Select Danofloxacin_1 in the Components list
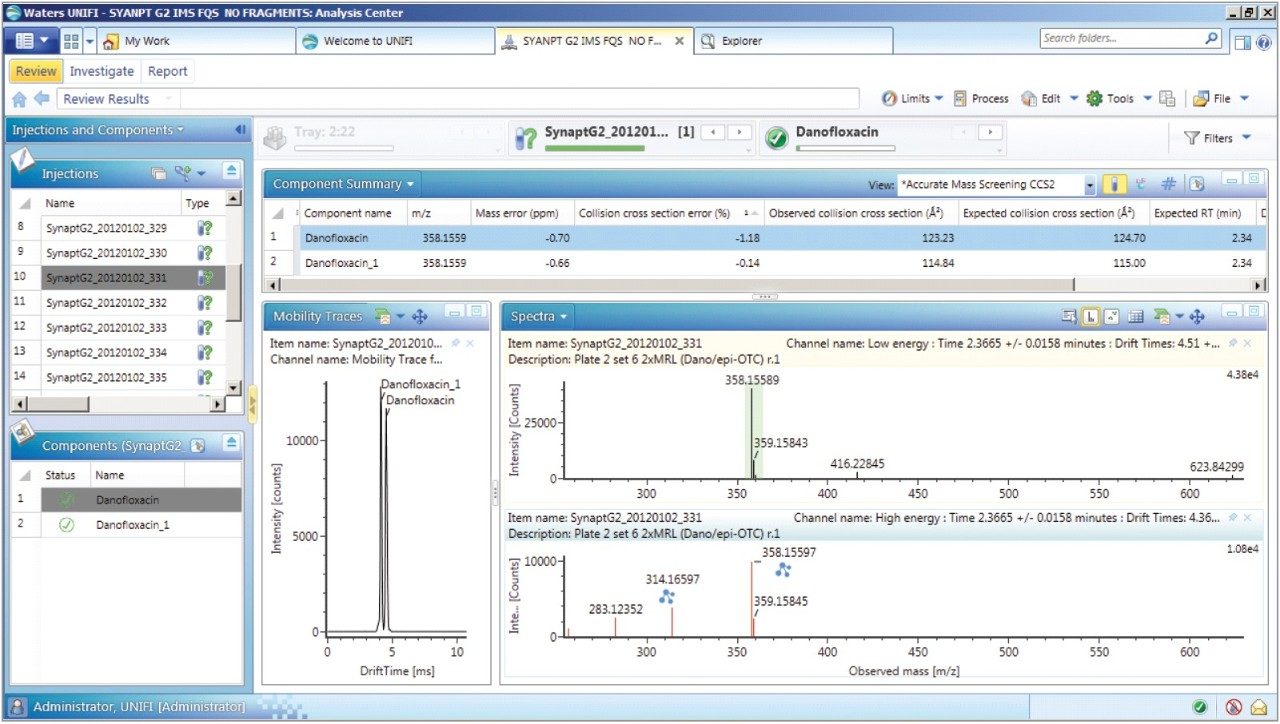Screen dimensions: 1280x724 133,524
